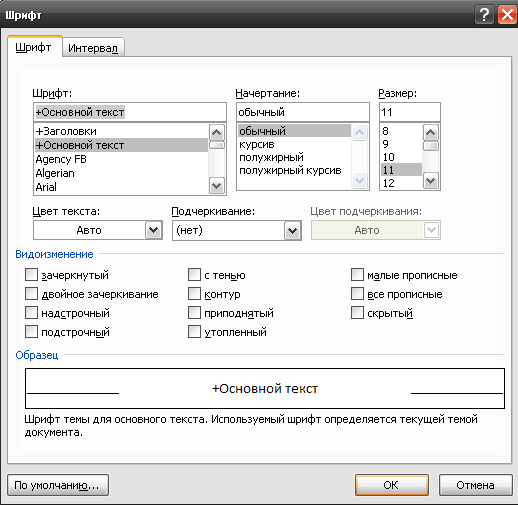Enable зачеркнутый strikethrough checkbox
Image resolution: width=518 pixels, height=505 pixels.
click(x=31, y=275)
